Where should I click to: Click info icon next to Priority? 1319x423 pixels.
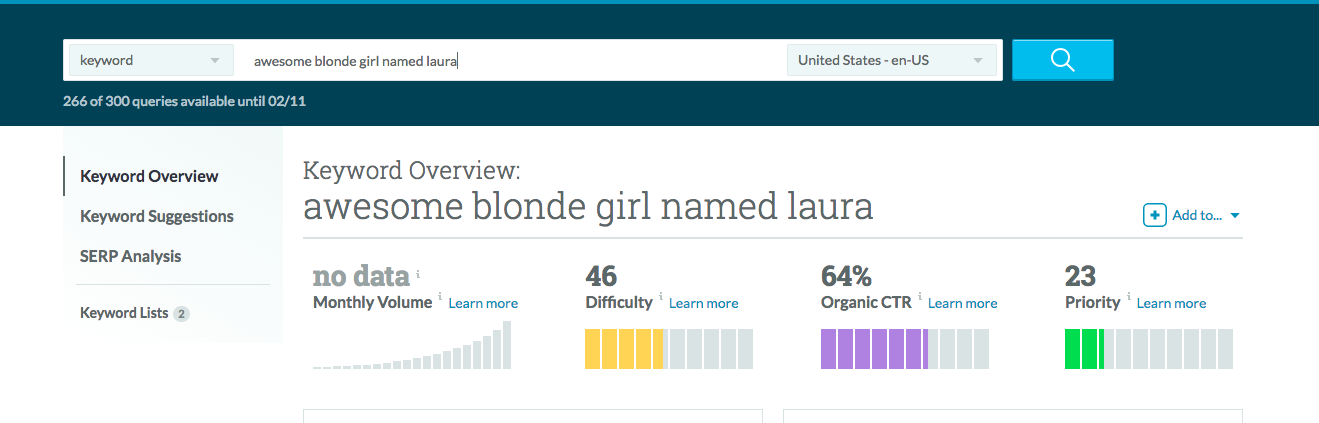pyautogui.click(x=1128, y=297)
